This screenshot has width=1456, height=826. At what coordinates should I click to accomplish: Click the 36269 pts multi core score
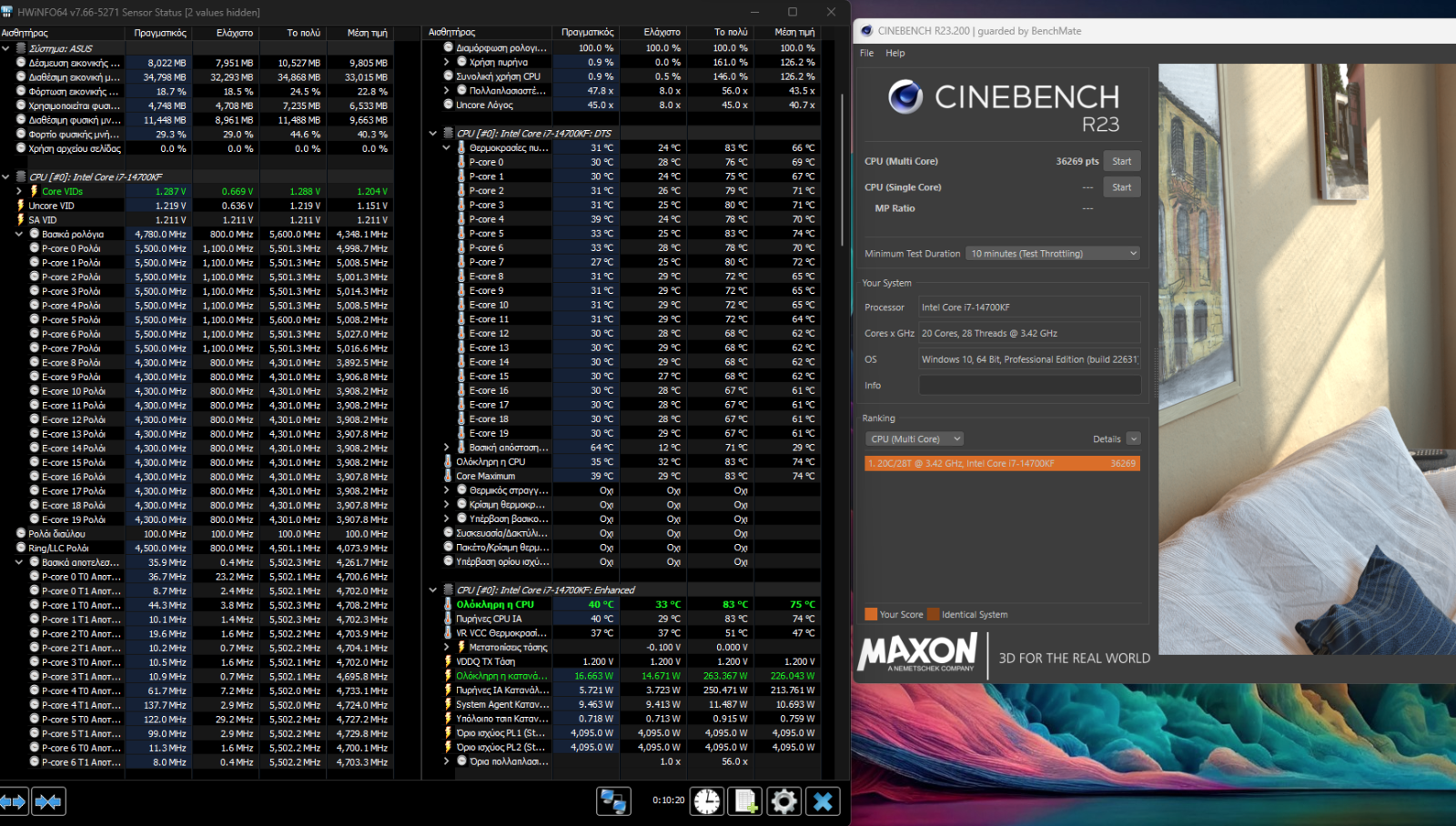coord(1077,161)
